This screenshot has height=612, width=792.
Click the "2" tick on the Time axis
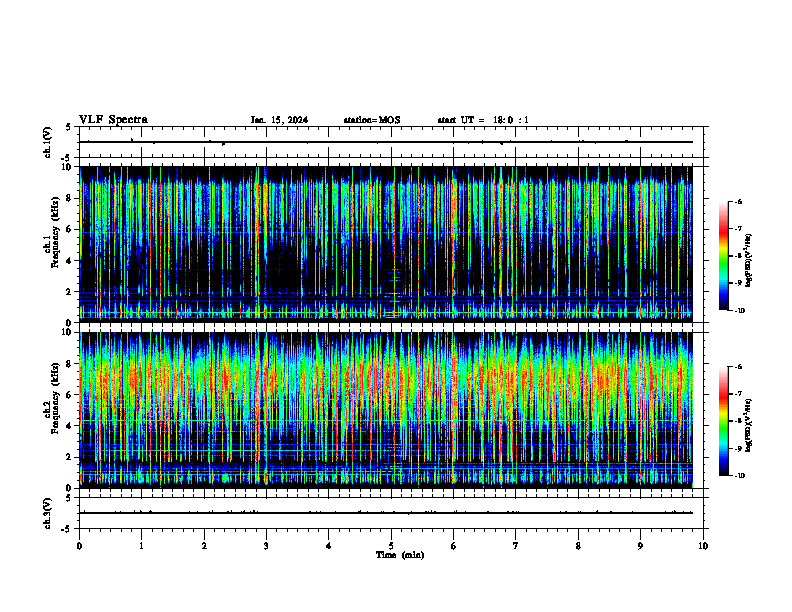pos(204,546)
